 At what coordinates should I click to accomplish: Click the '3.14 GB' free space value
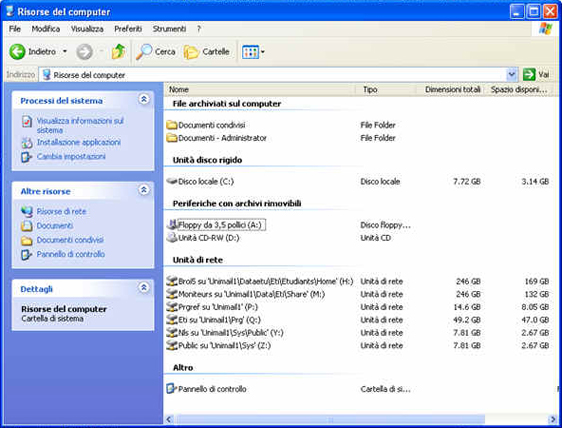[x=535, y=181]
